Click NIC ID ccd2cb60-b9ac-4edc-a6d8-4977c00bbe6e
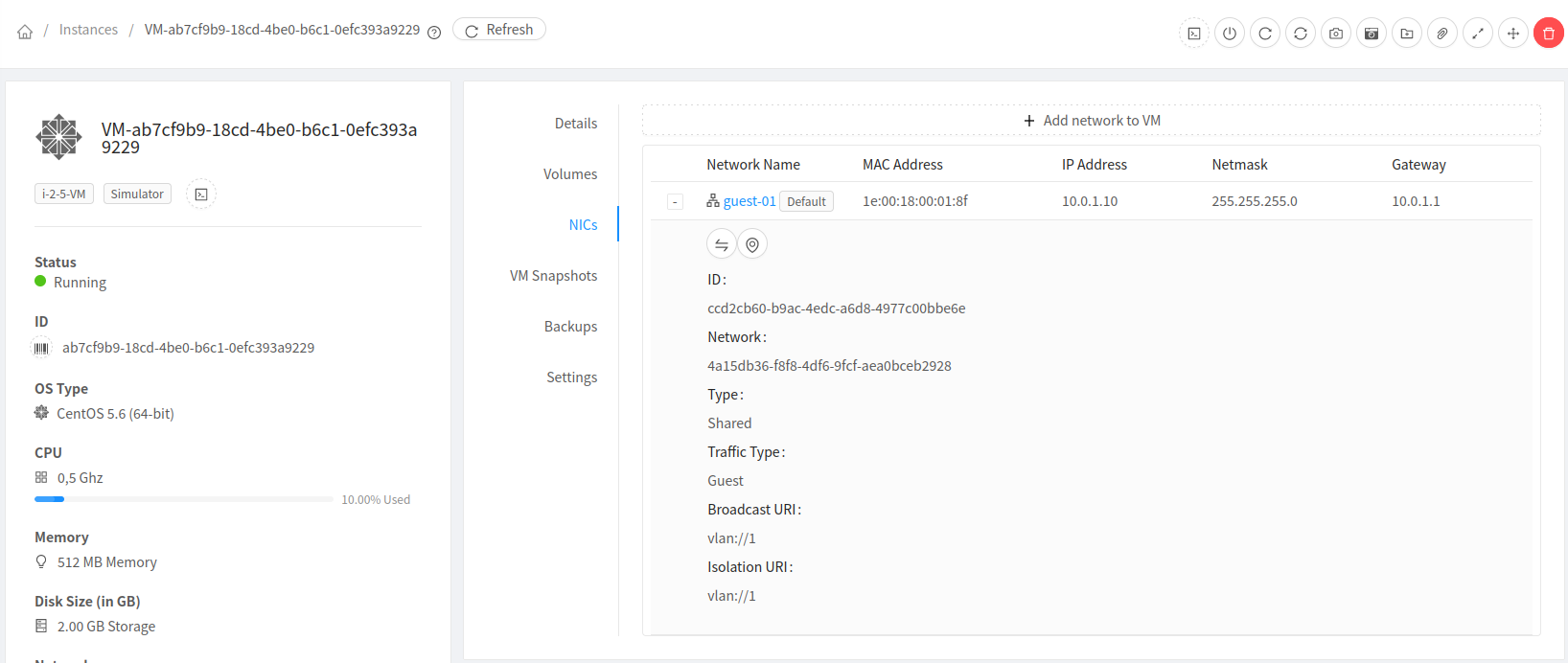 tap(837, 309)
